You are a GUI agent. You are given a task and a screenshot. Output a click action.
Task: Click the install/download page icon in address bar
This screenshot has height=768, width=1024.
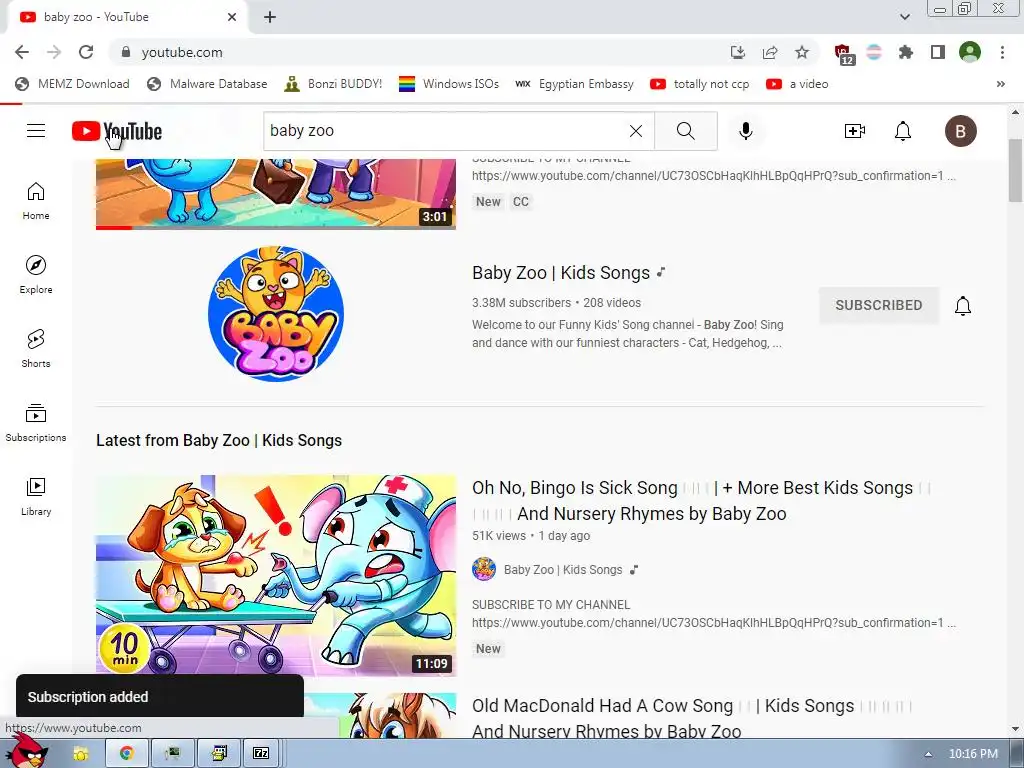coord(737,52)
